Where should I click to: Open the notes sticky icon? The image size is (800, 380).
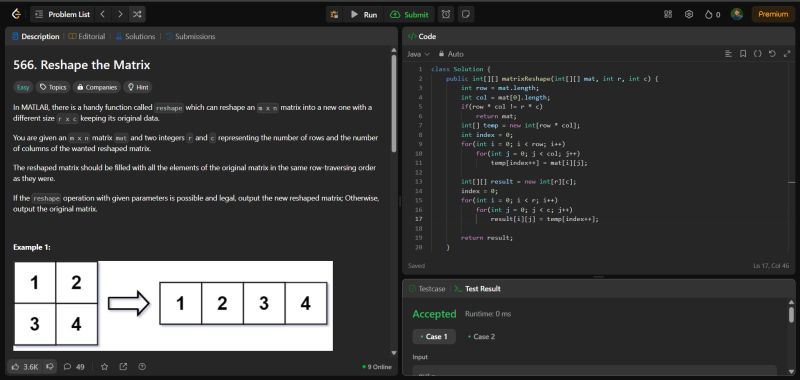point(465,15)
